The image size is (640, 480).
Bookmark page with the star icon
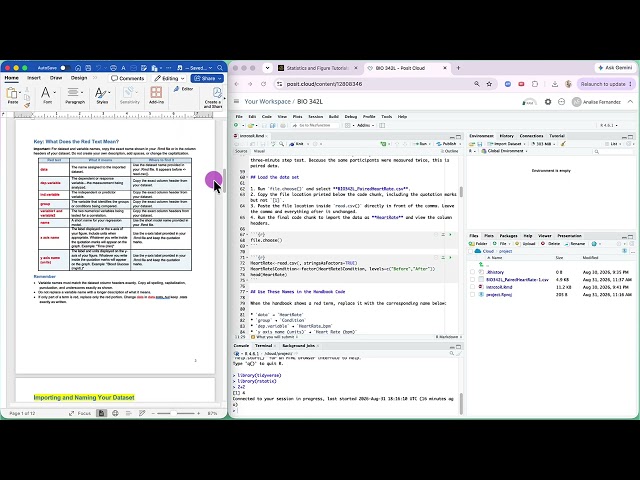[x=489, y=84]
